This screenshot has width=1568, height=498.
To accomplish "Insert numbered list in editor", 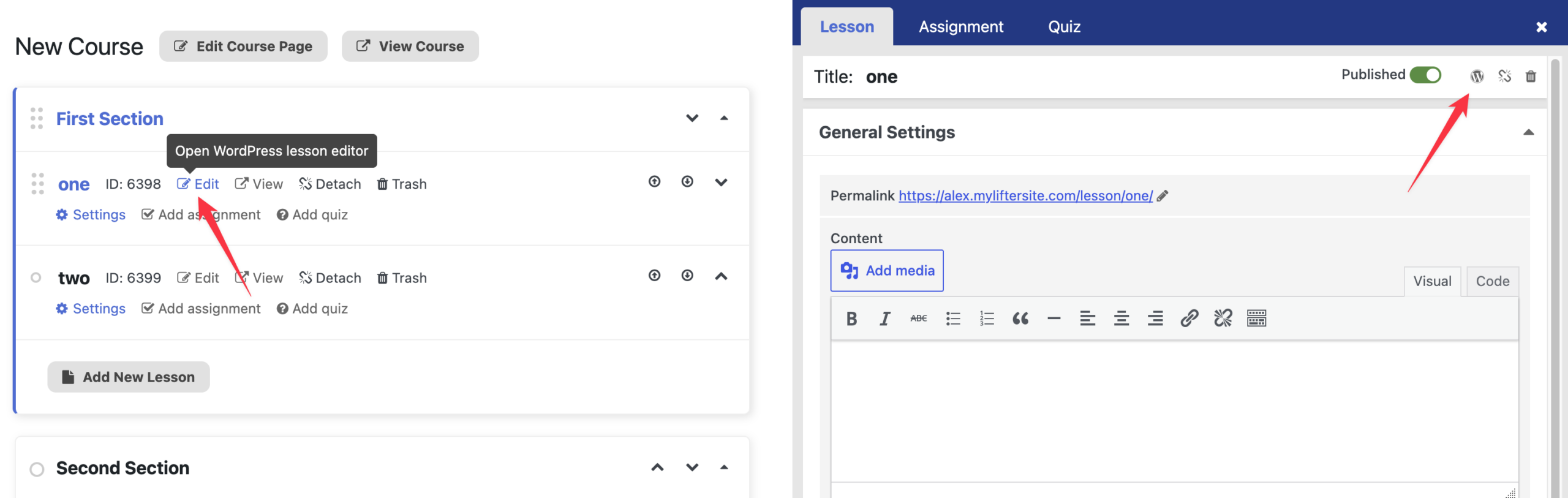I will pyautogui.click(x=986, y=319).
